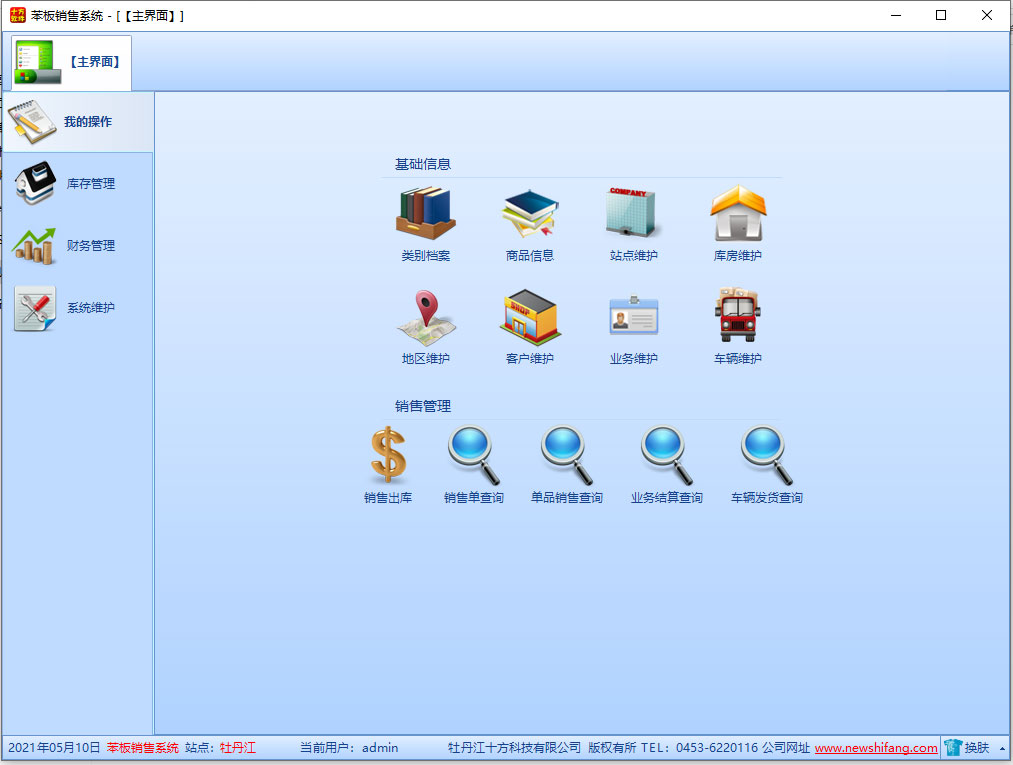Open 车辆维护 truck icon

click(x=738, y=317)
